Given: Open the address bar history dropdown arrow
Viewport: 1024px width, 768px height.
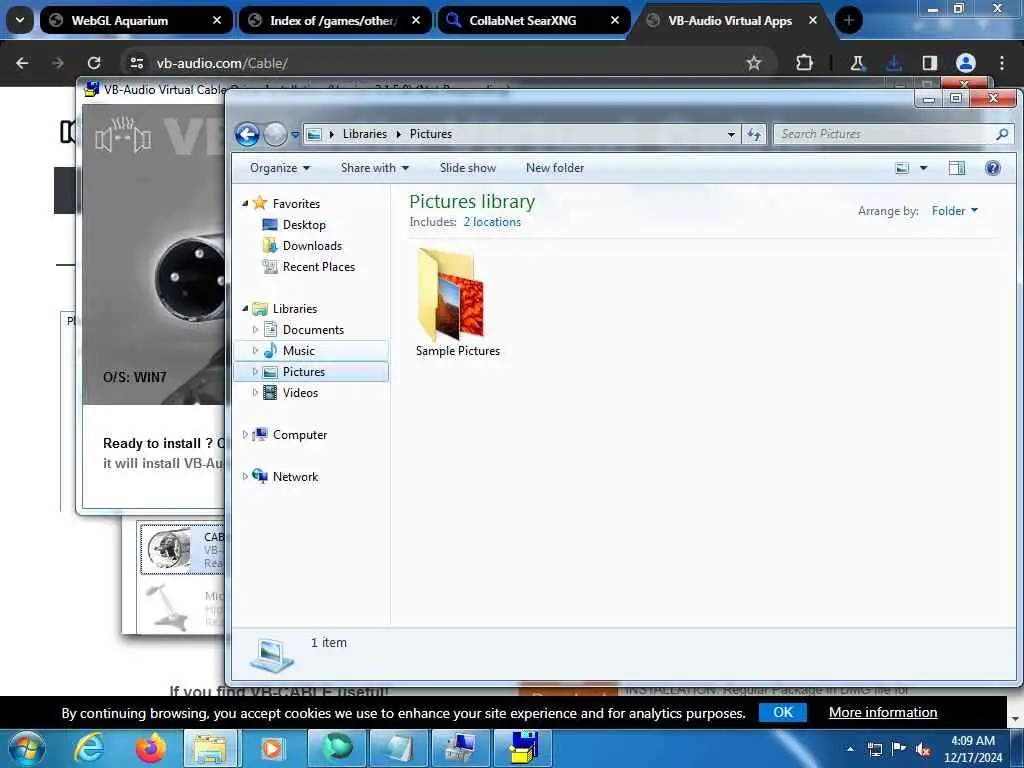Looking at the screenshot, I should [731, 135].
